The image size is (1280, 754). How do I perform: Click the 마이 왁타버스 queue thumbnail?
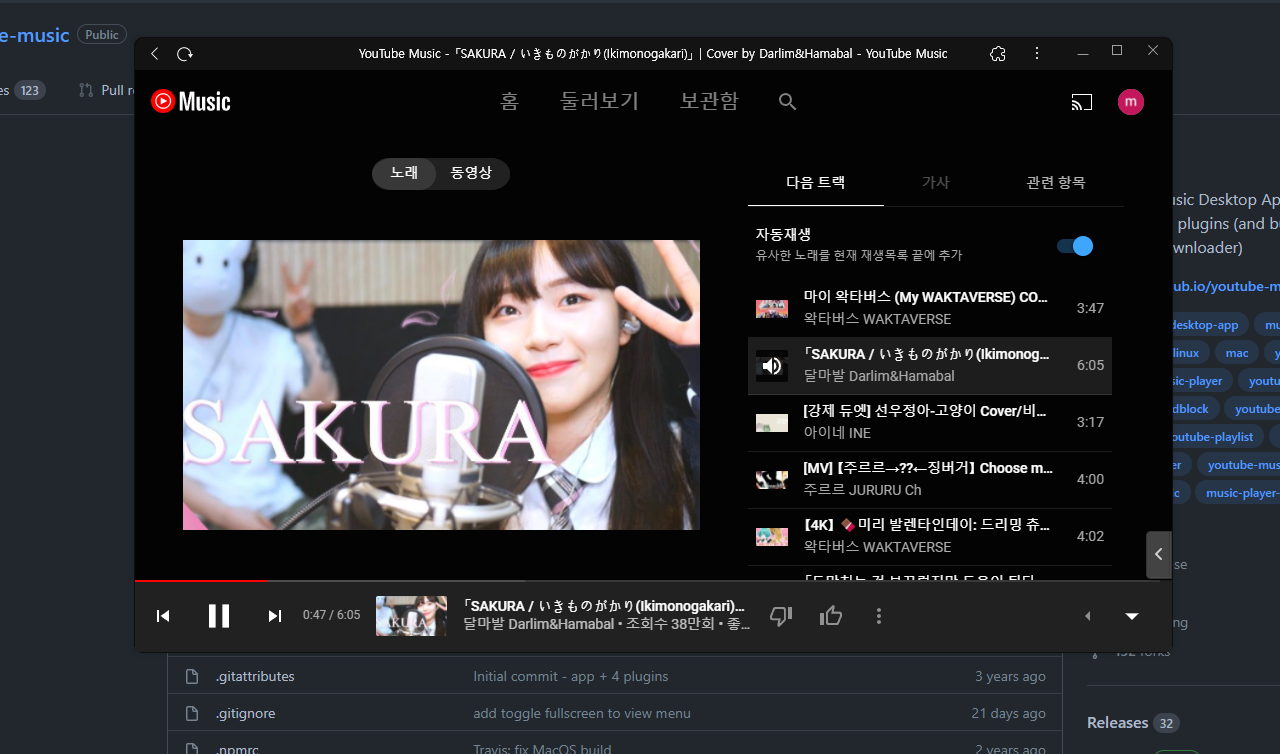coord(772,308)
